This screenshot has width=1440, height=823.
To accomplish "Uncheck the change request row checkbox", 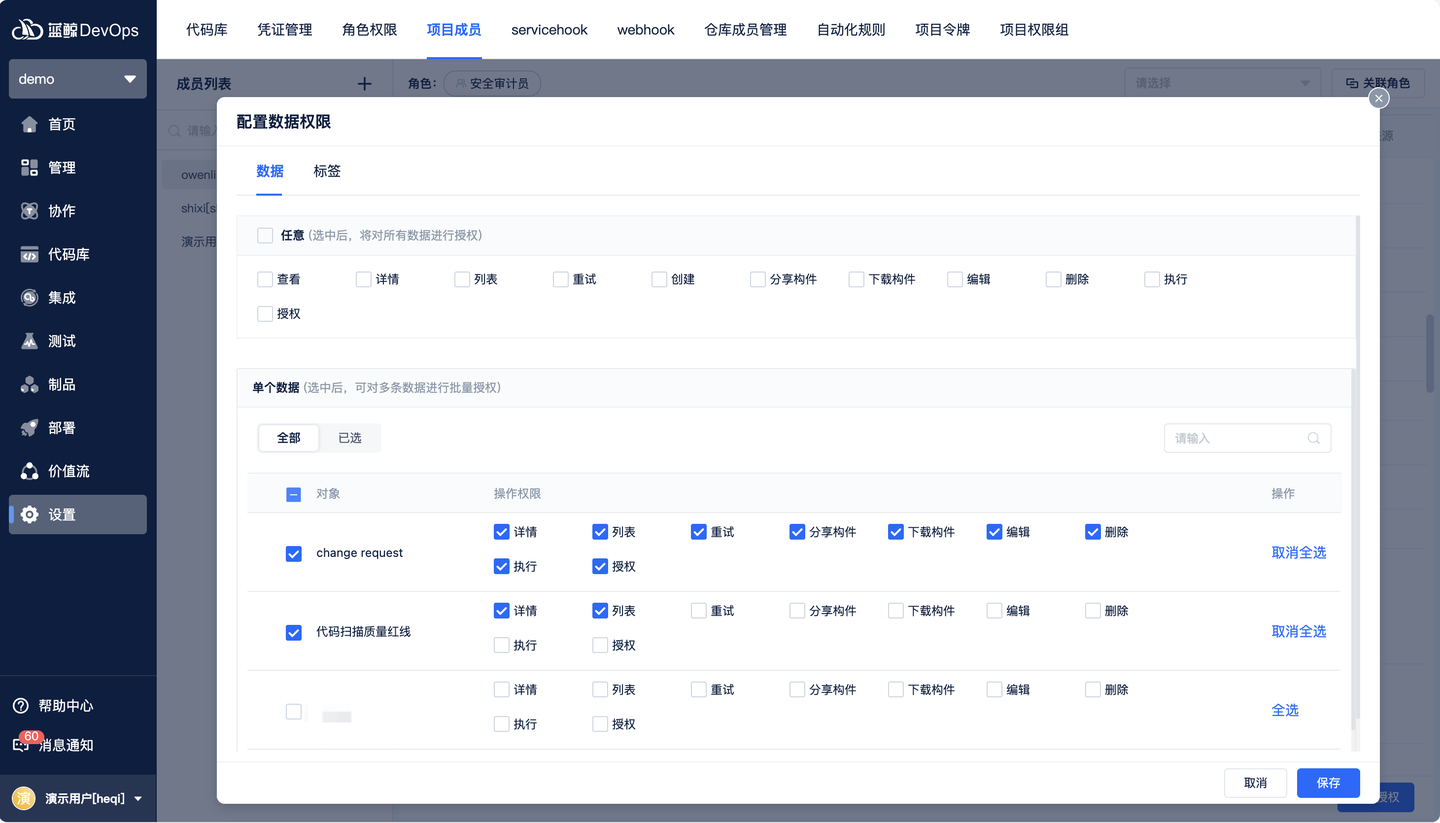I will [x=293, y=553].
